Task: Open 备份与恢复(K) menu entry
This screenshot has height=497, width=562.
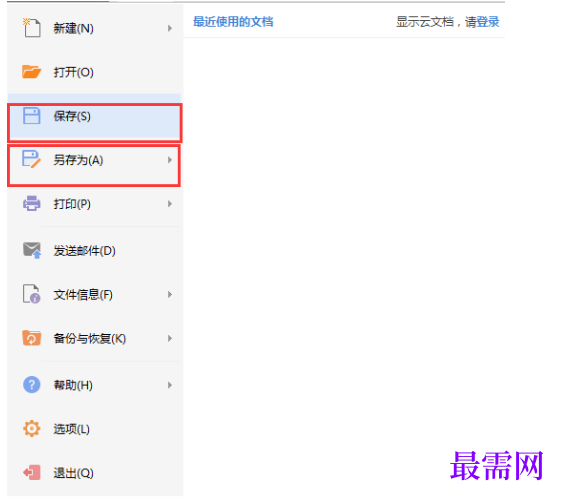Action: point(95,338)
